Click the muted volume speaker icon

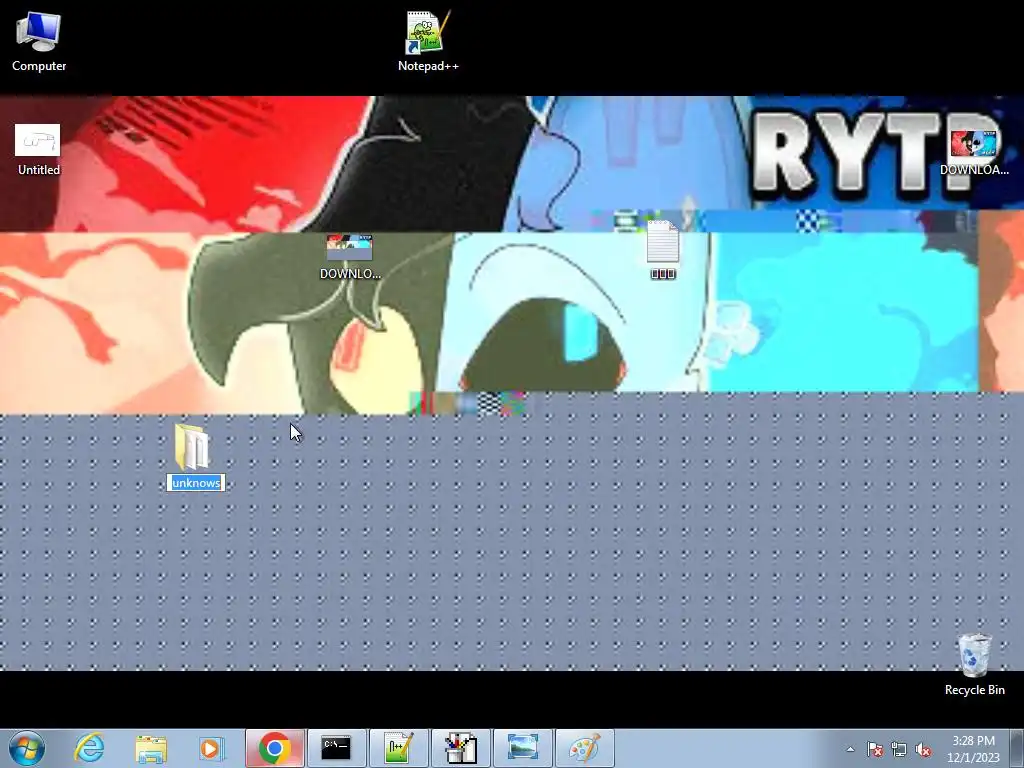click(923, 749)
